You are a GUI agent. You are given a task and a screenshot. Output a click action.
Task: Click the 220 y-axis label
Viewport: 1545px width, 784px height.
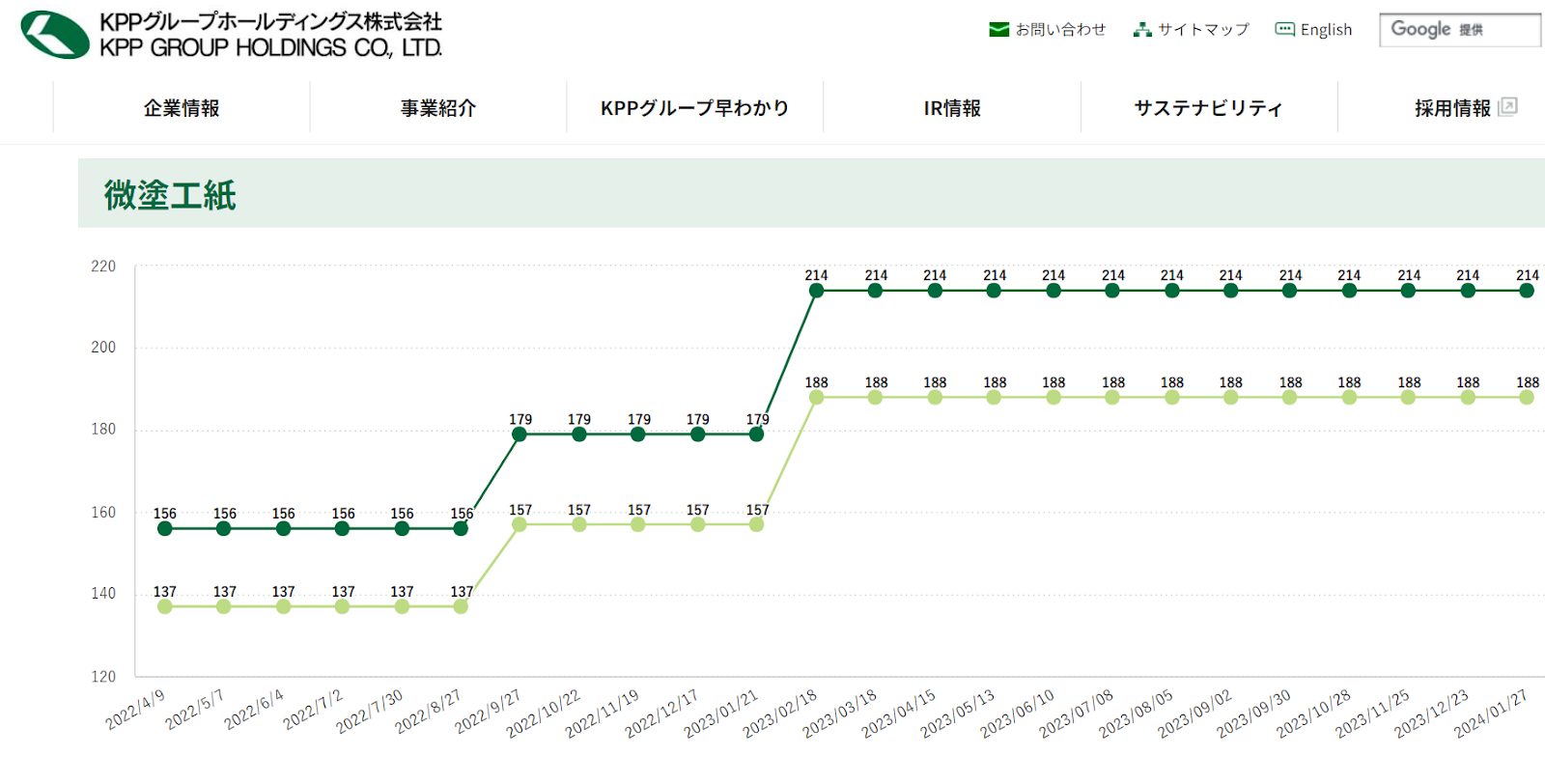point(103,266)
